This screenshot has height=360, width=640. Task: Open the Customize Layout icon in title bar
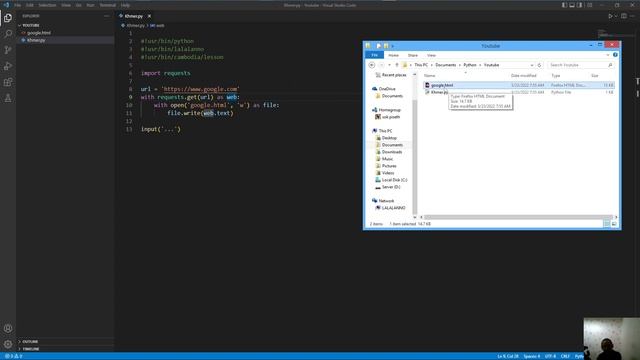(589, 5)
